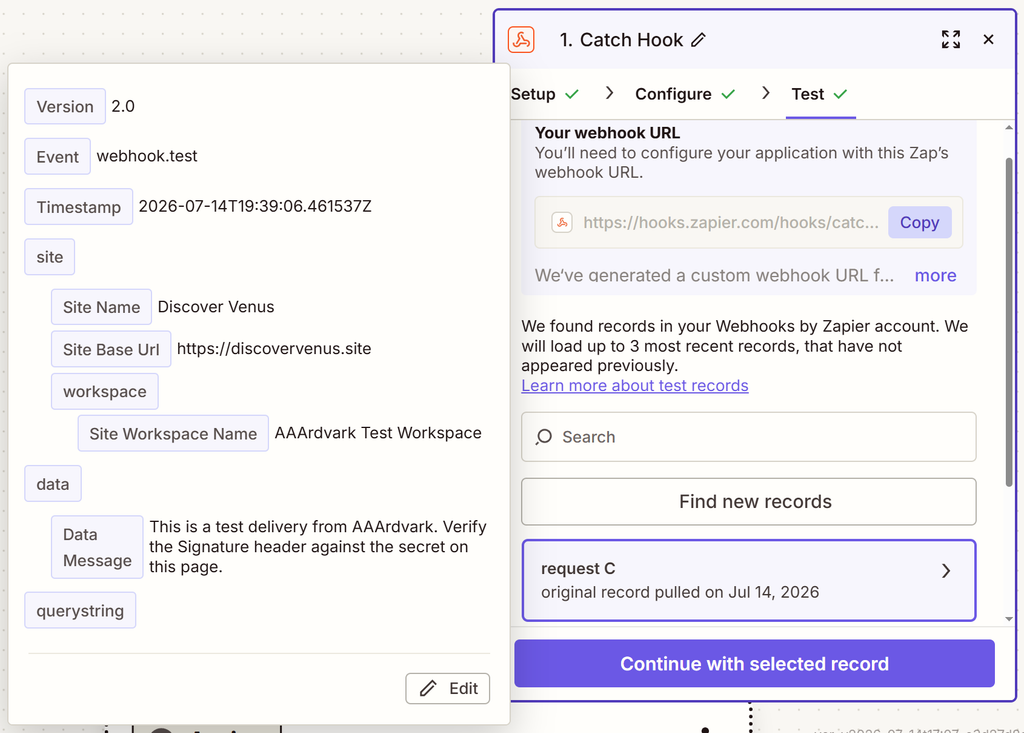Focus the Search records field
The image size is (1024, 733).
click(x=748, y=437)
